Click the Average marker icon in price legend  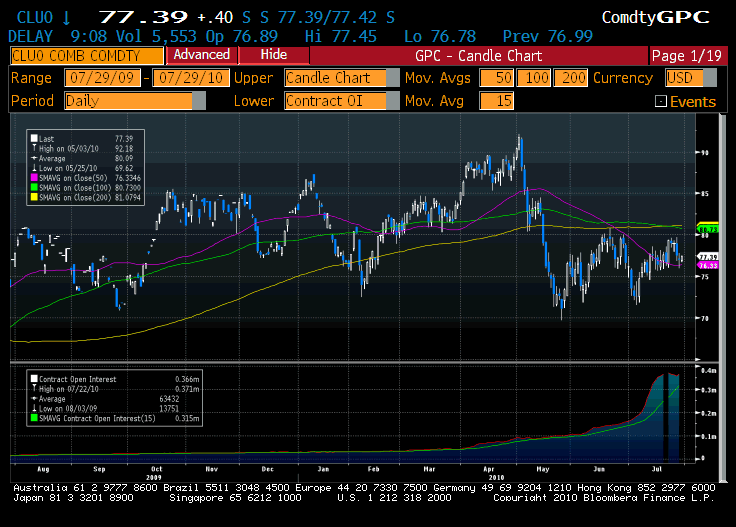click(34, 157)
